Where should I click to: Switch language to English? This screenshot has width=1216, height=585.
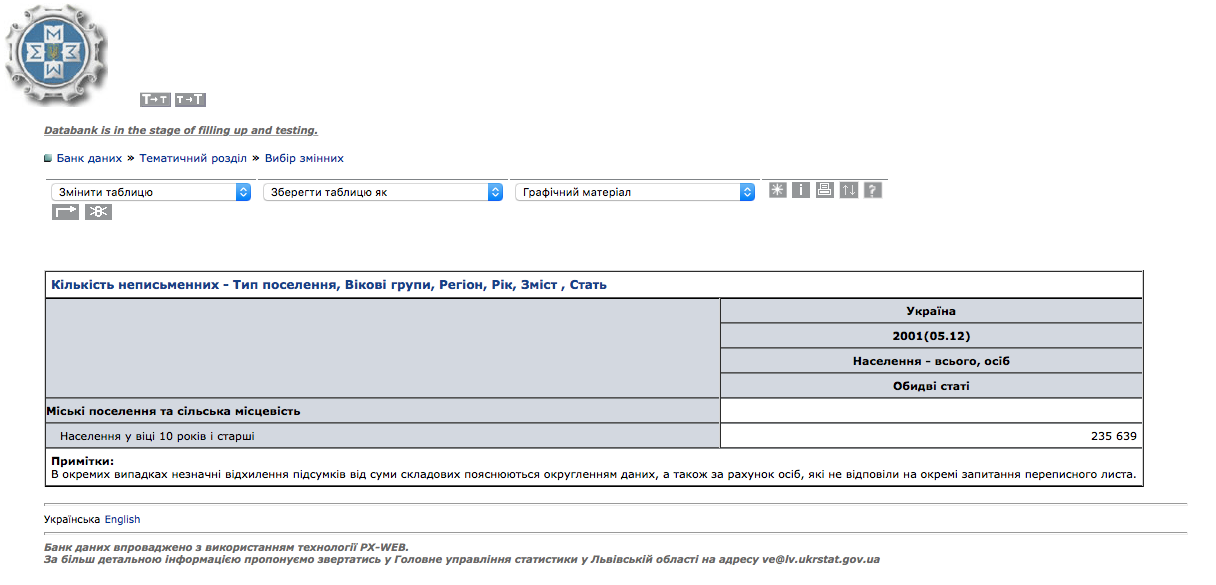(122, 519)
